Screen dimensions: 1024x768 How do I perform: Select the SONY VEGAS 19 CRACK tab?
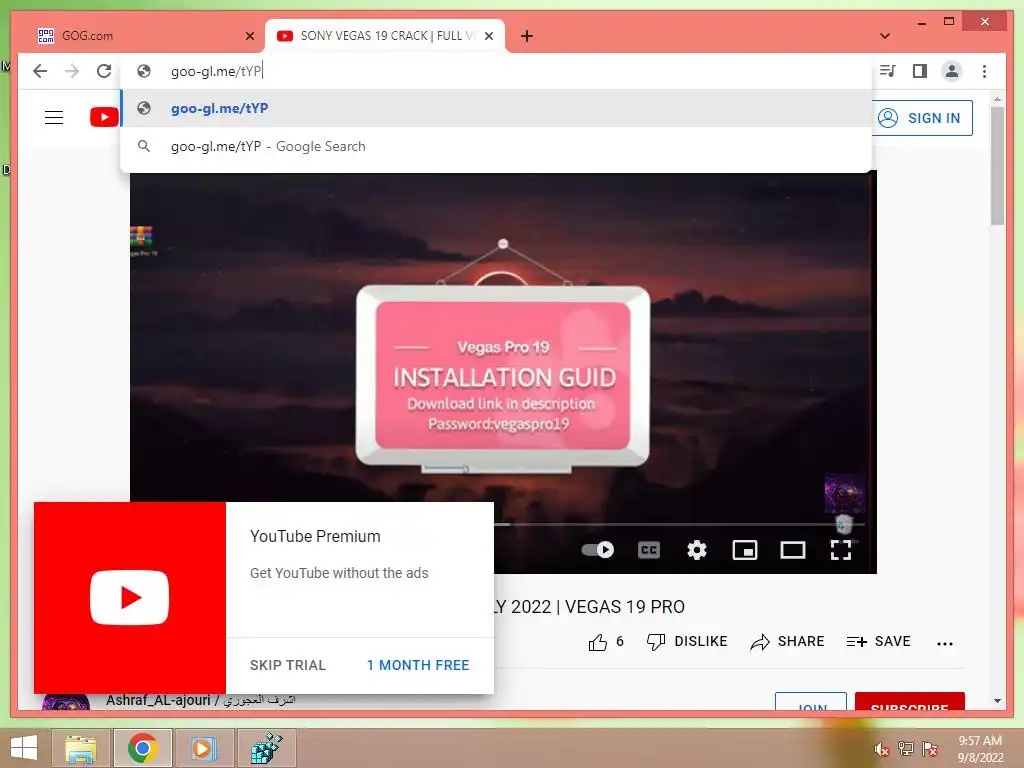click(385, 36)
